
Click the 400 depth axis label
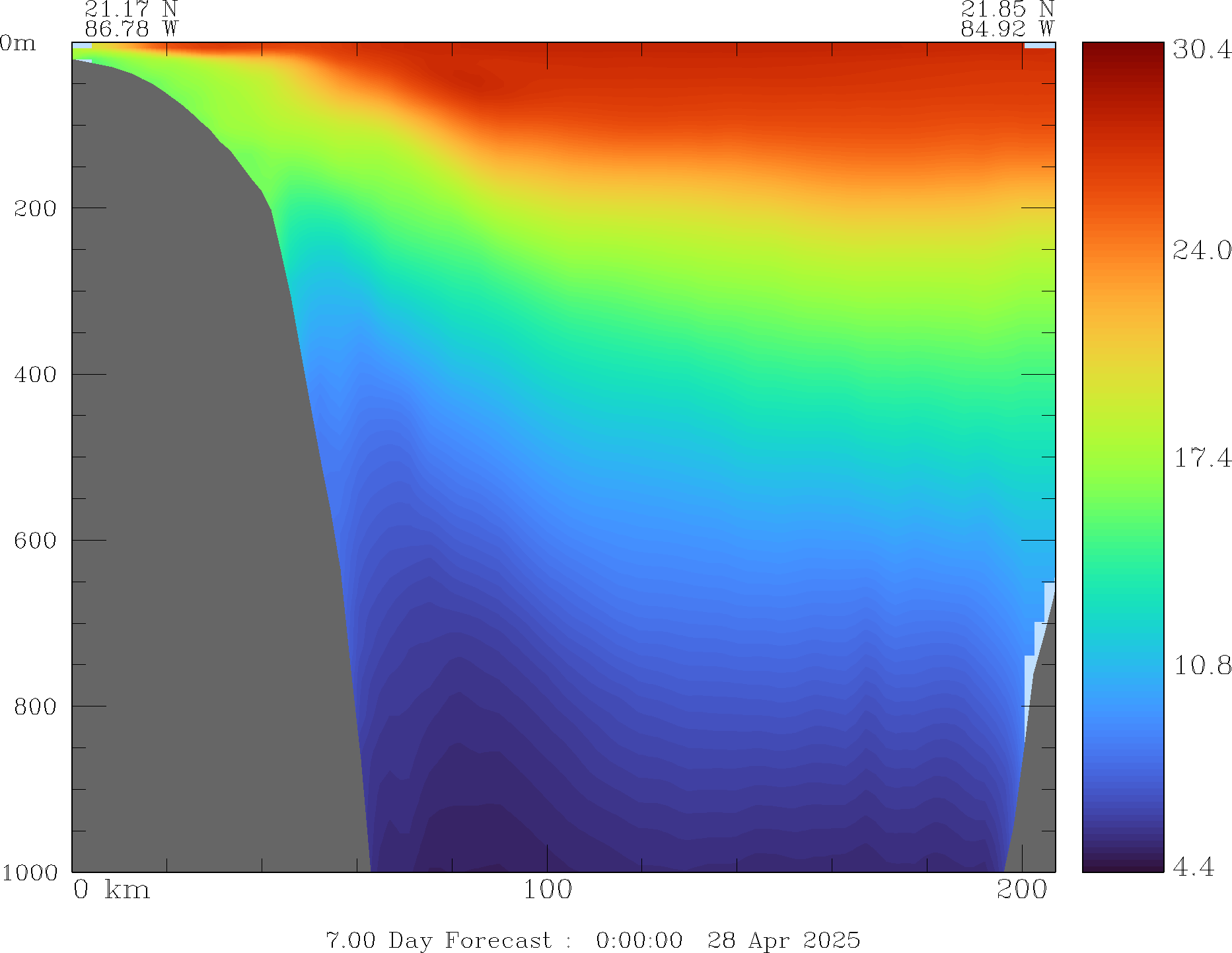click(x=36, y=375)
